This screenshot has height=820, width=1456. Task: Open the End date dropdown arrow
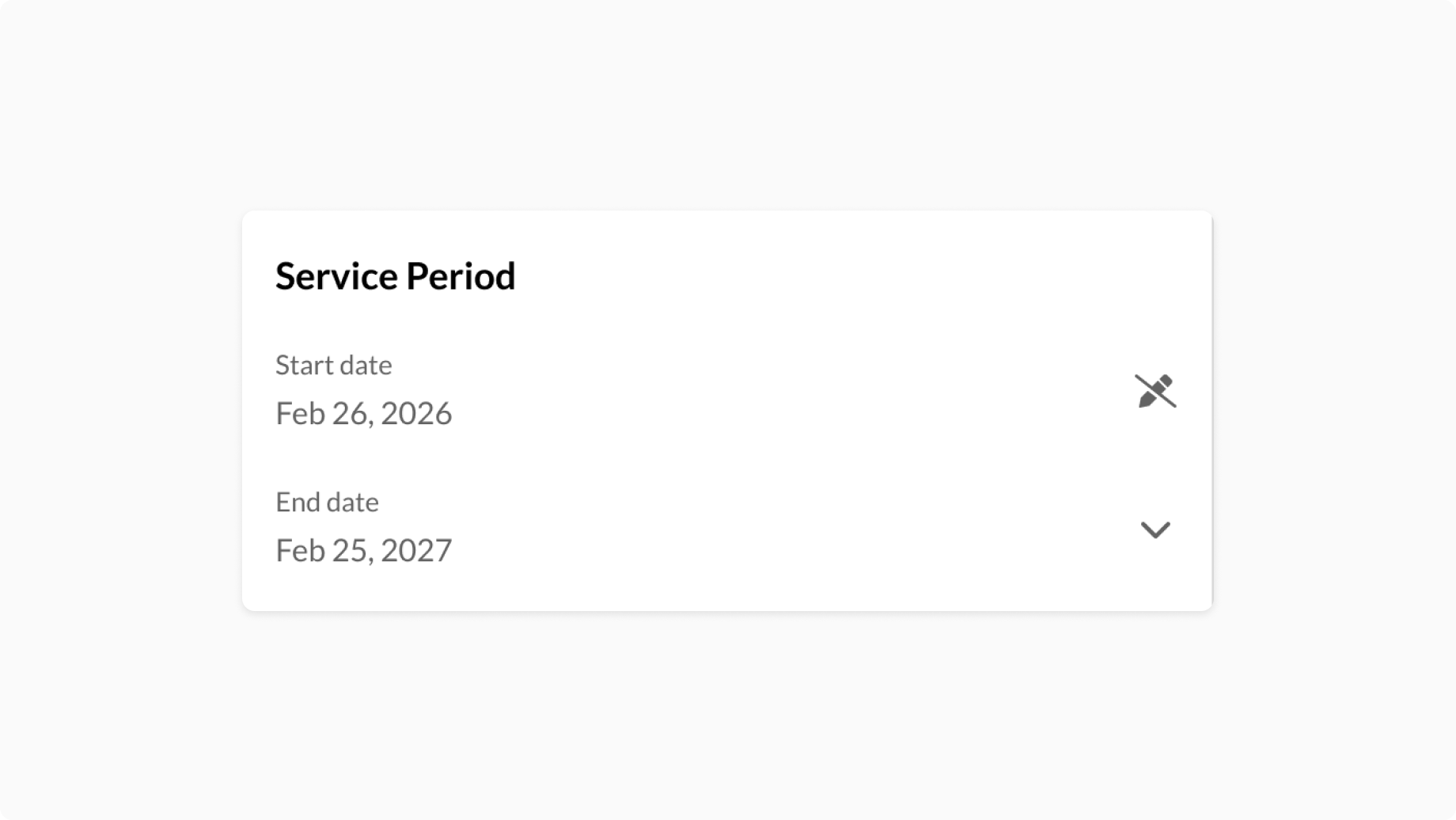[1155, 530]
